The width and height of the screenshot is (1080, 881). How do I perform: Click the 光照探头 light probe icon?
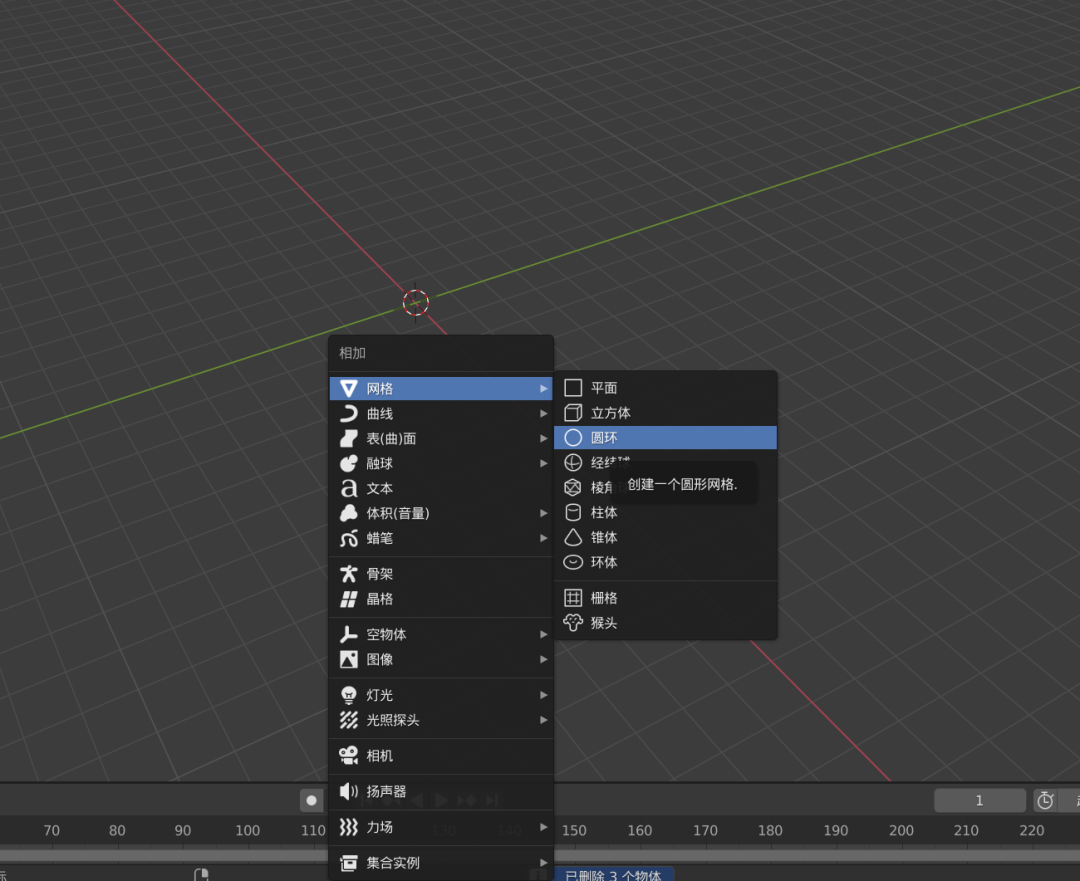coord(349,720)
